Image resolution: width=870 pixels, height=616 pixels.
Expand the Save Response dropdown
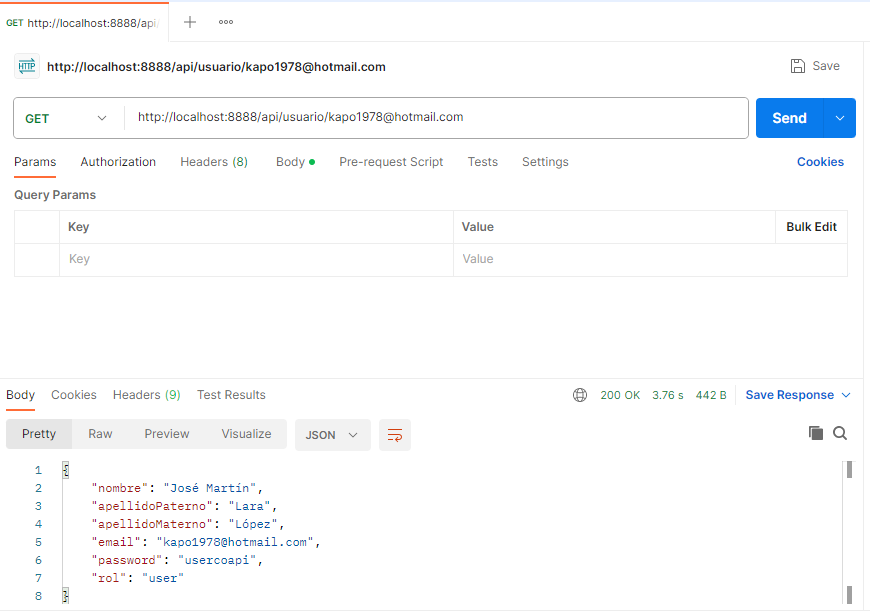pyautogui.click(x=798, y=395)
